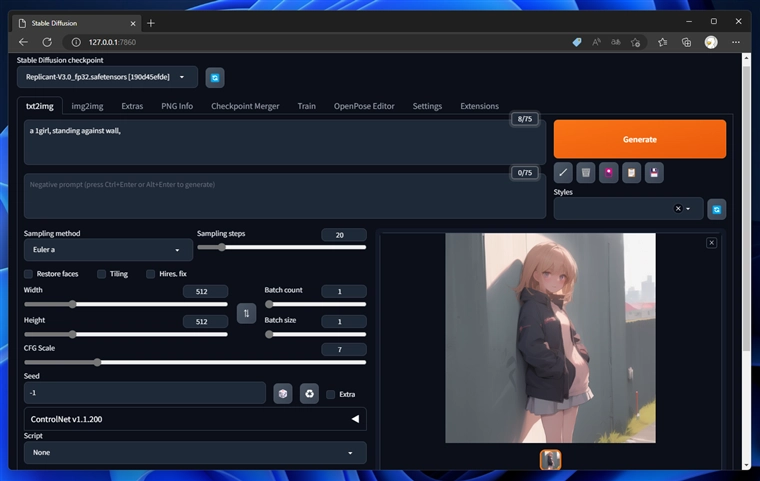Image resolution: width=760 pixels, height=481 pixels.
Task: Open the Train tab
Action: pyautogui.click(x=306, y=106)
